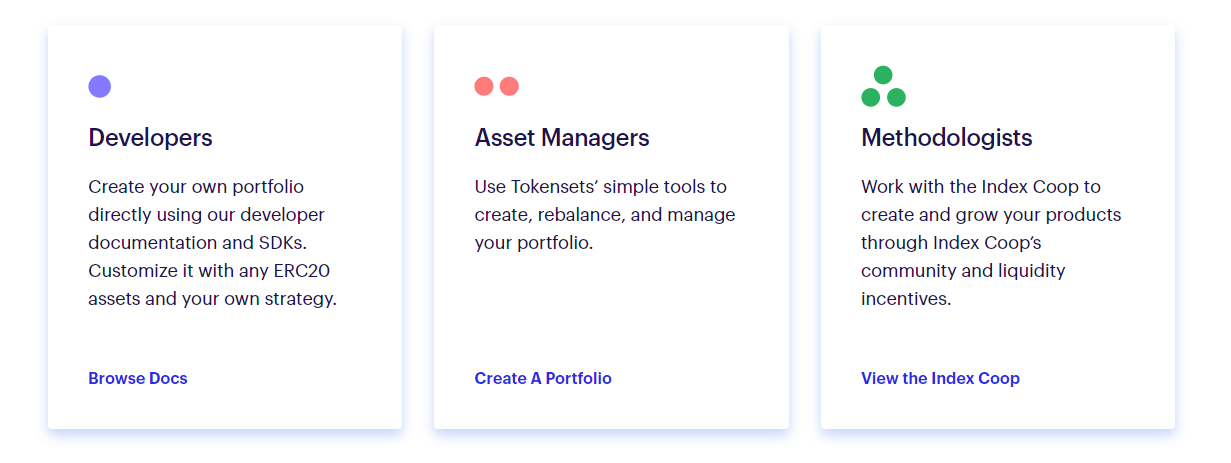This screenshot has width=1231, height=463.
Task: Click bottom-right green dot of Methodologists icon
Action: coord(896,97)
